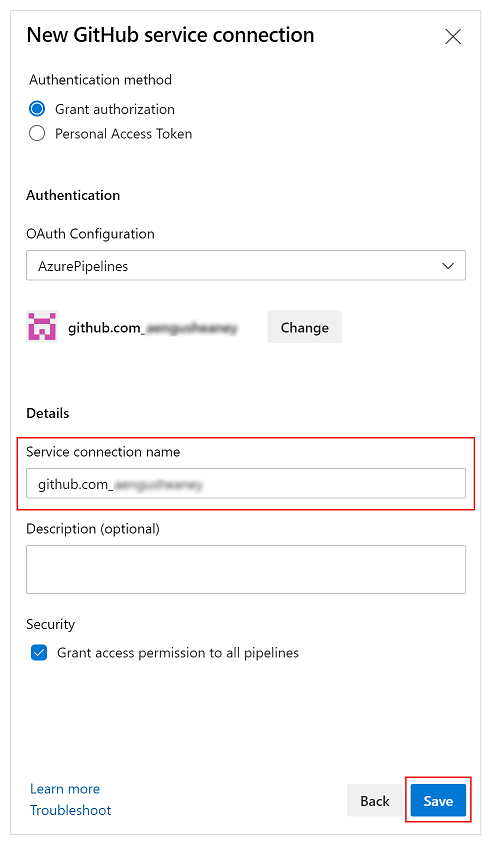Screen dimensions: 499x850
Task: Click the 'Grant access permission to all pipelines' label
Action: click(x=178, y=653)
